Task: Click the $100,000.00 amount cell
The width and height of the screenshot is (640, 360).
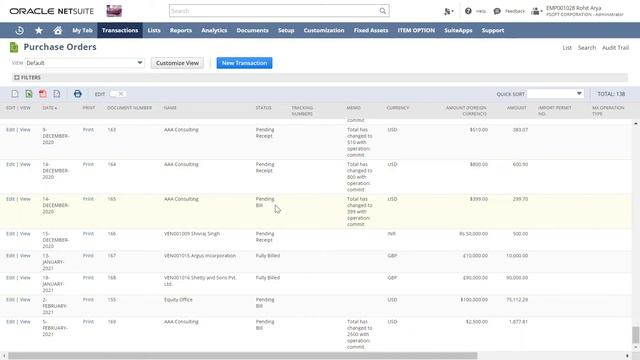Action: pyautogui.click(x=474, y=300)
